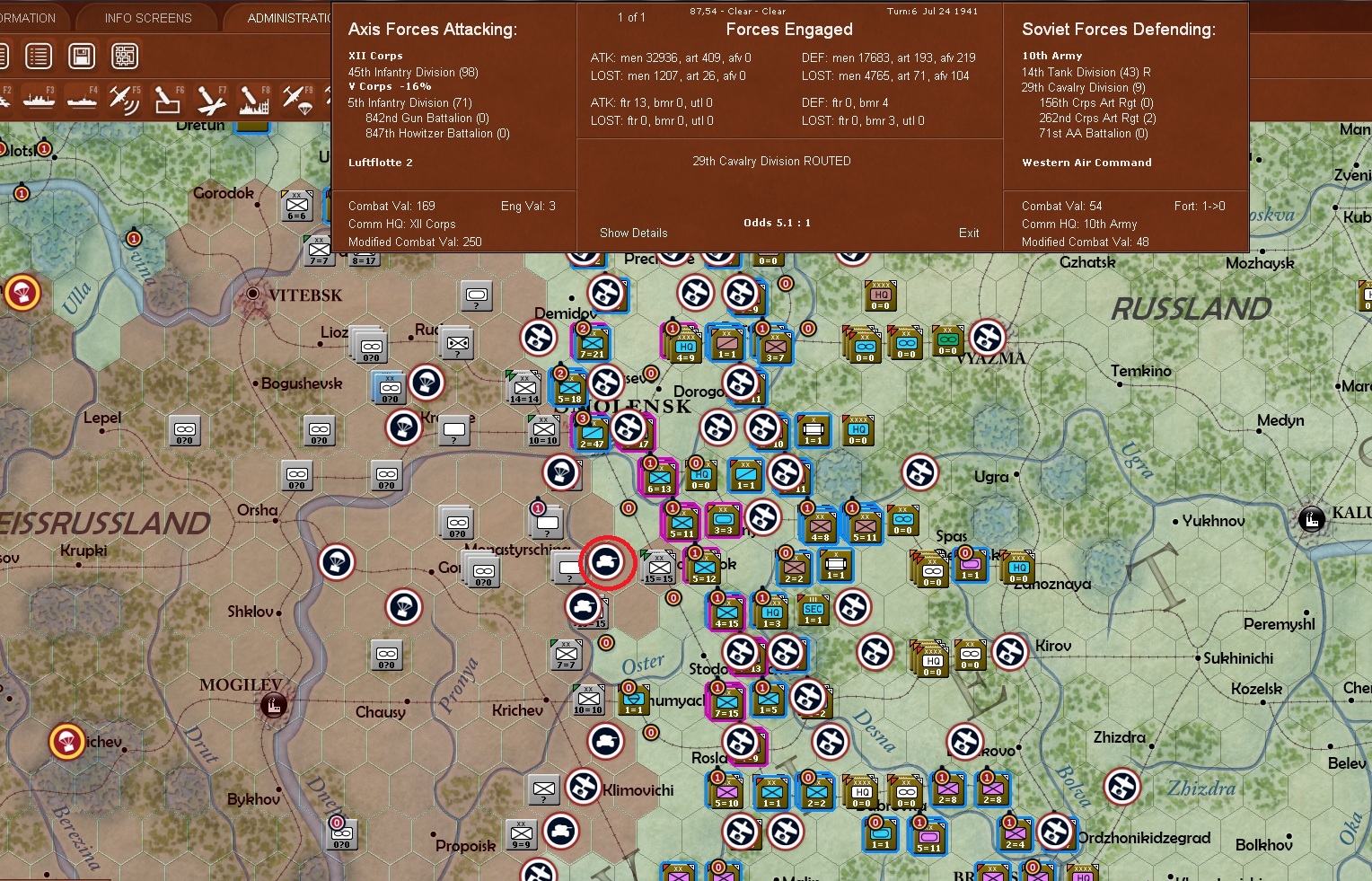The image size is (1372, 881).
Task: Click the Luftflotte 2 label
Action: pos(381,163)
